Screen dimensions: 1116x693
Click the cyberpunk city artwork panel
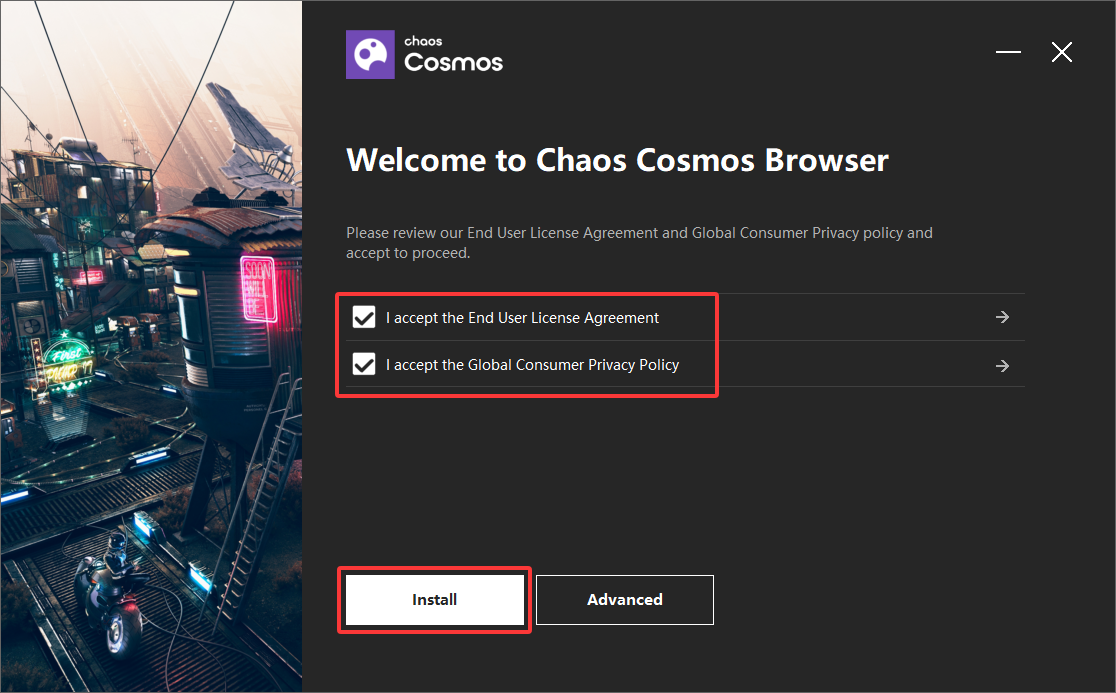click(151, 346)
